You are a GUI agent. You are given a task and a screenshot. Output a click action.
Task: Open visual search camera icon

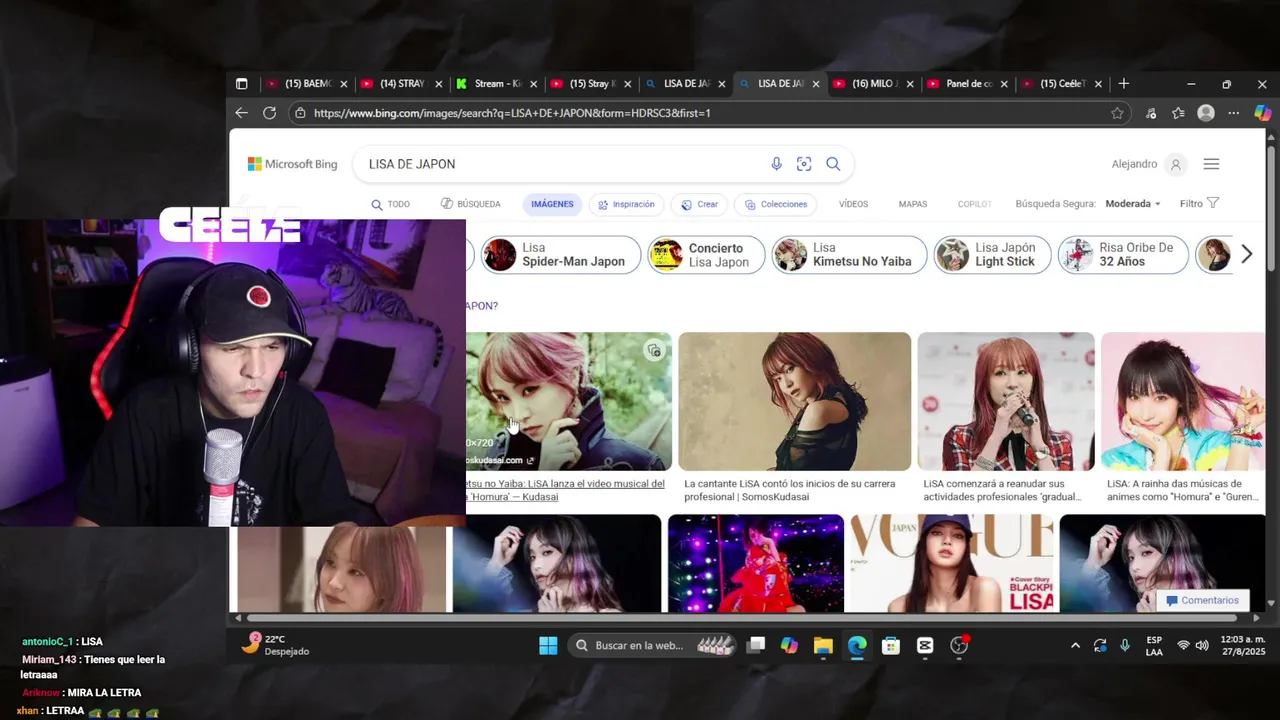click(804, 164)
